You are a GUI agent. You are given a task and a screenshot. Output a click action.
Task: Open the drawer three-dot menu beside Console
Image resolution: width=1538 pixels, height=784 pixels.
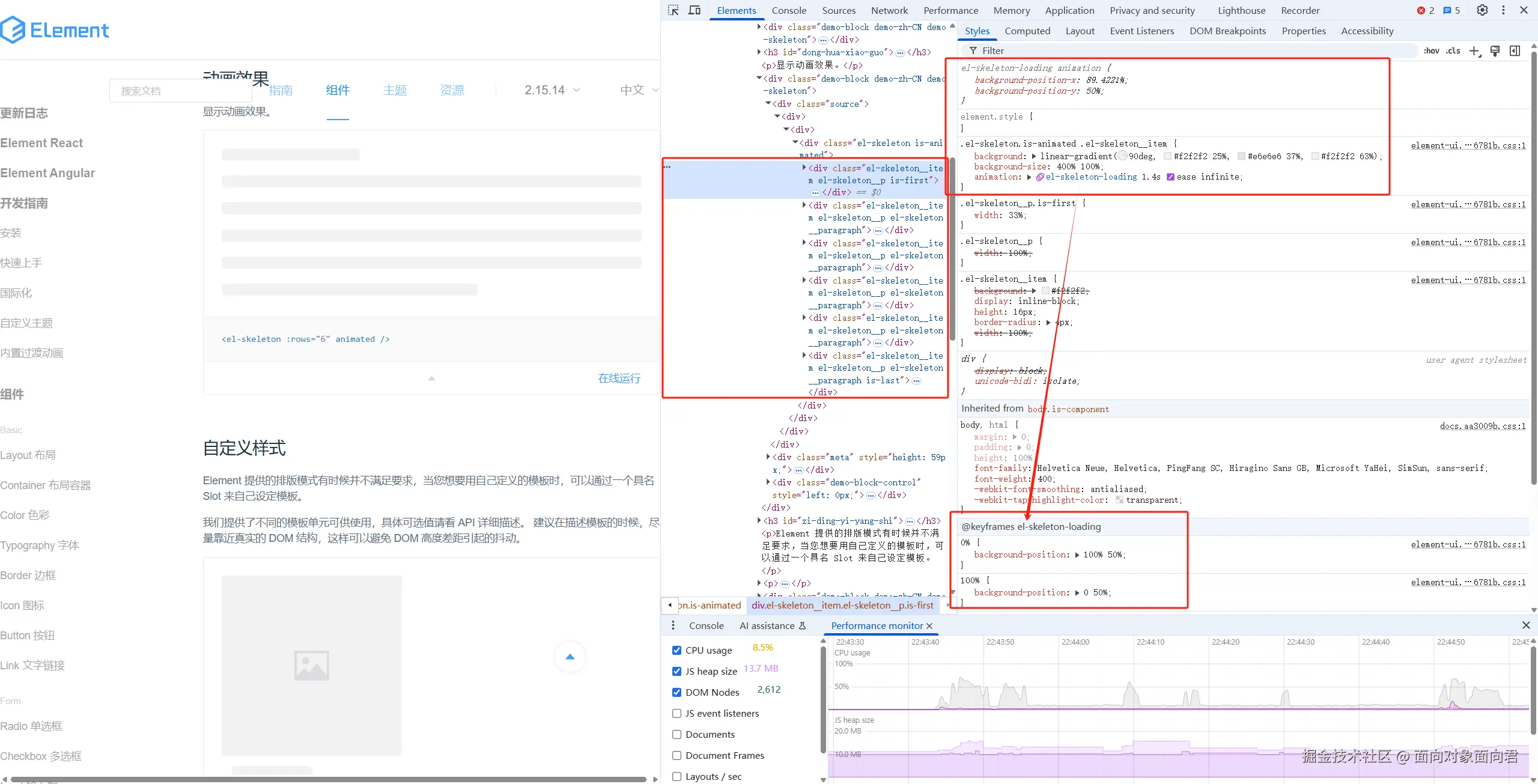tap(673, 625)
